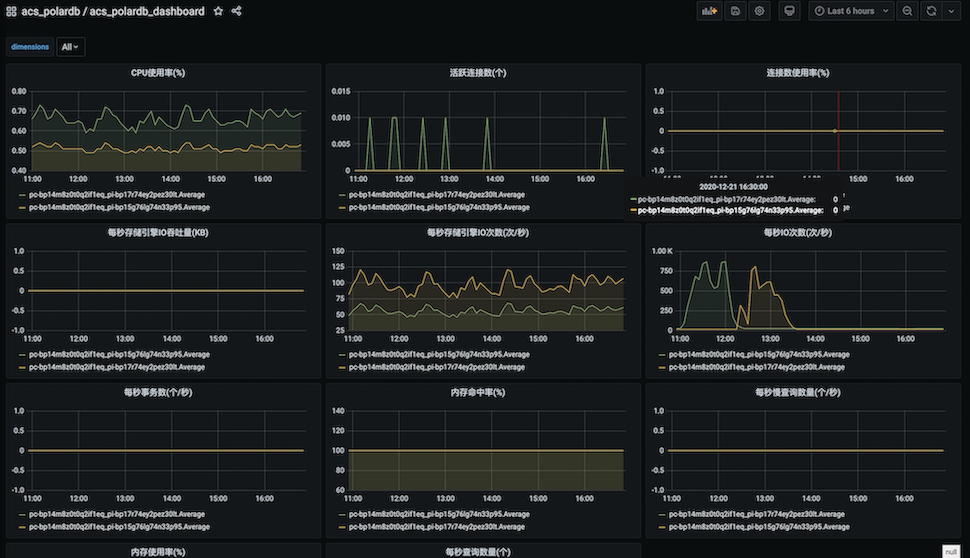Image resolution: width=970 pixels, height=558 pixels.
Task: Click the add panel icon
Action: coord(709,11)
